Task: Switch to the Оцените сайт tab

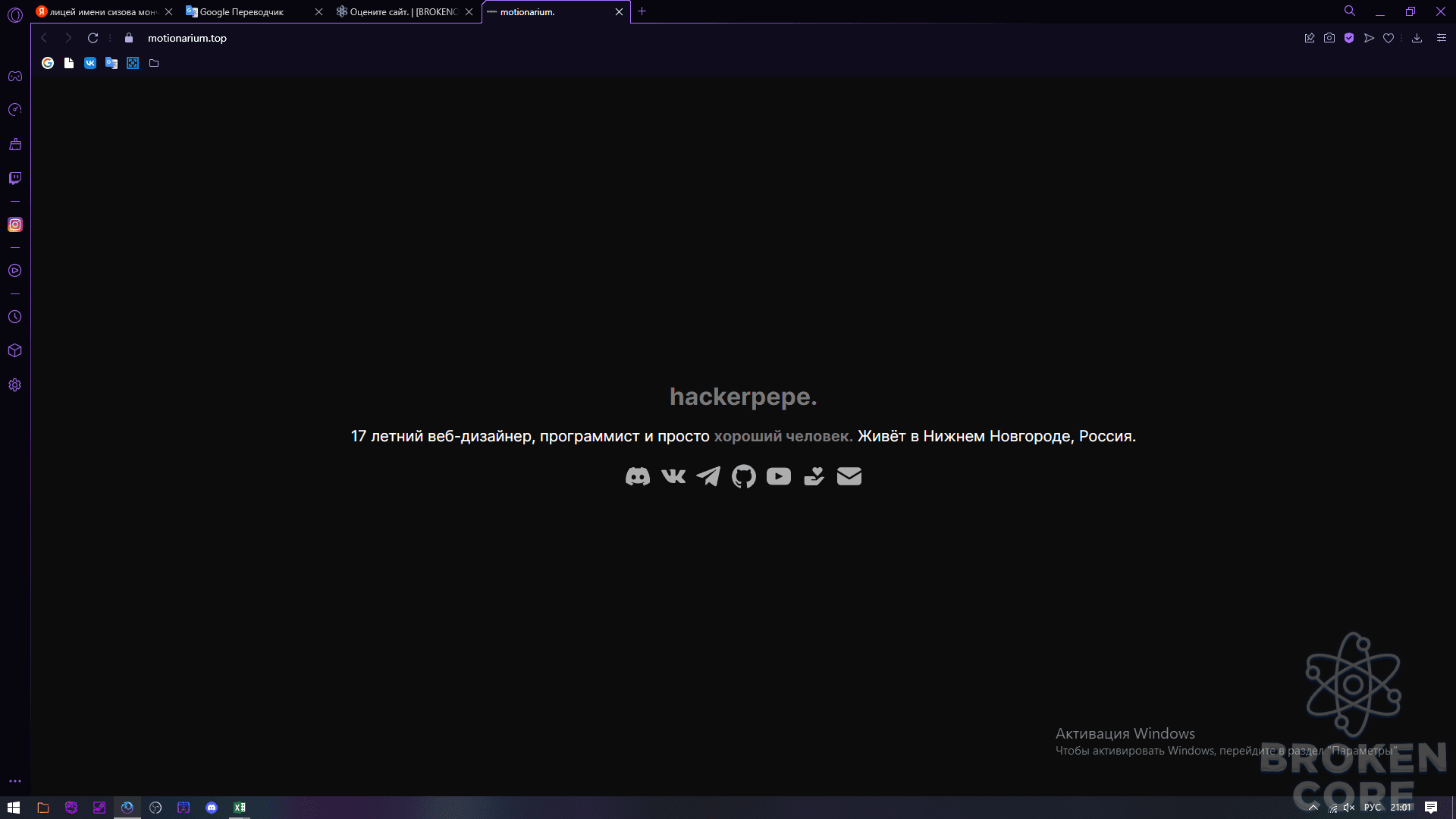Action: tap(404, 12)
